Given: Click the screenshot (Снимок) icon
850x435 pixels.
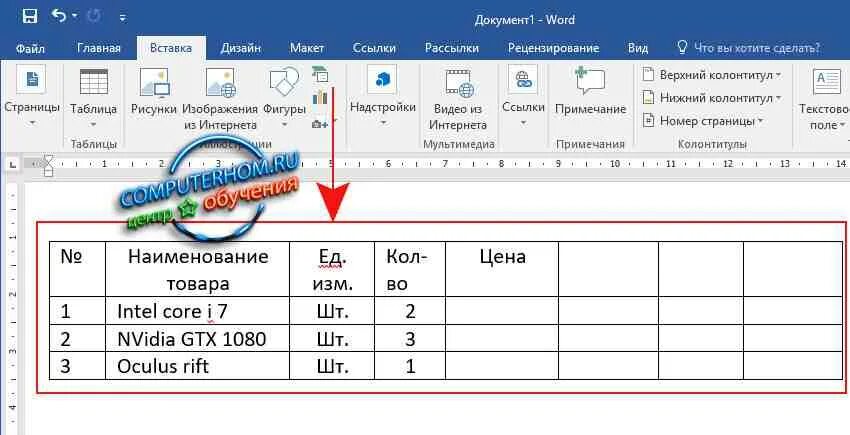Looking at the screenshot, I should (x=320, y=124).
